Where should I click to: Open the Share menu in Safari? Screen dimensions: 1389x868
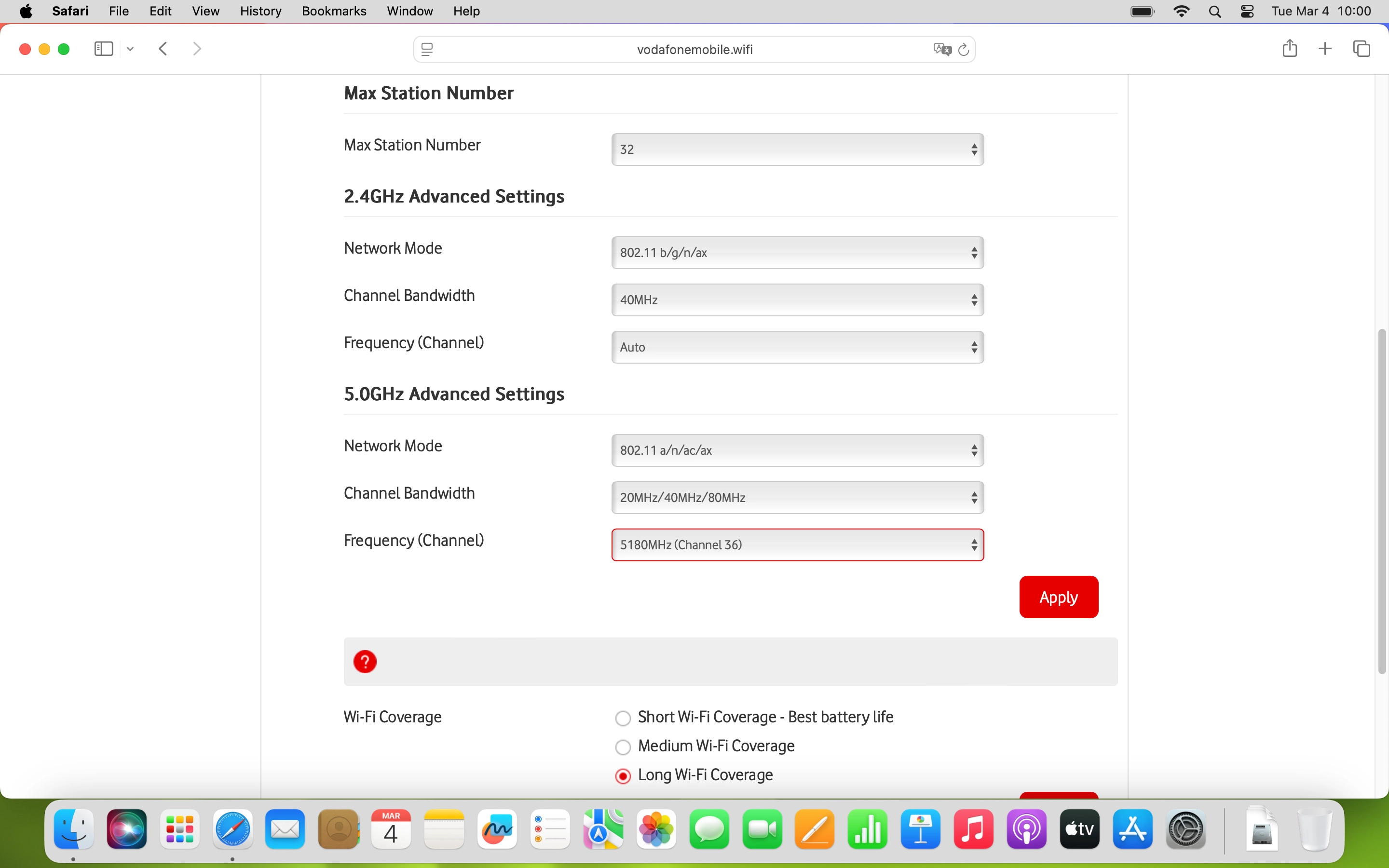1289,48
